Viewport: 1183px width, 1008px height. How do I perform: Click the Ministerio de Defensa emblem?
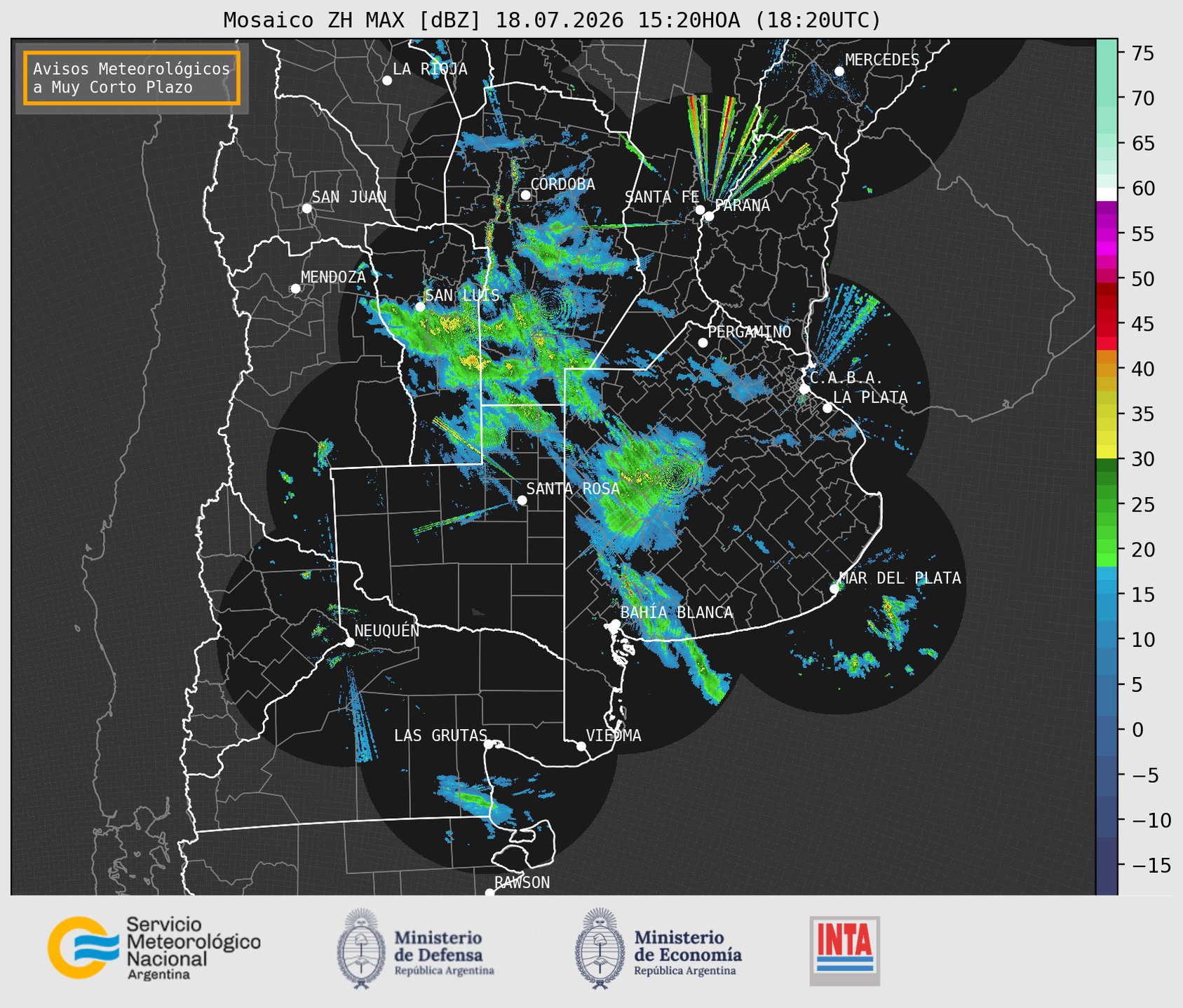[361, 948]
